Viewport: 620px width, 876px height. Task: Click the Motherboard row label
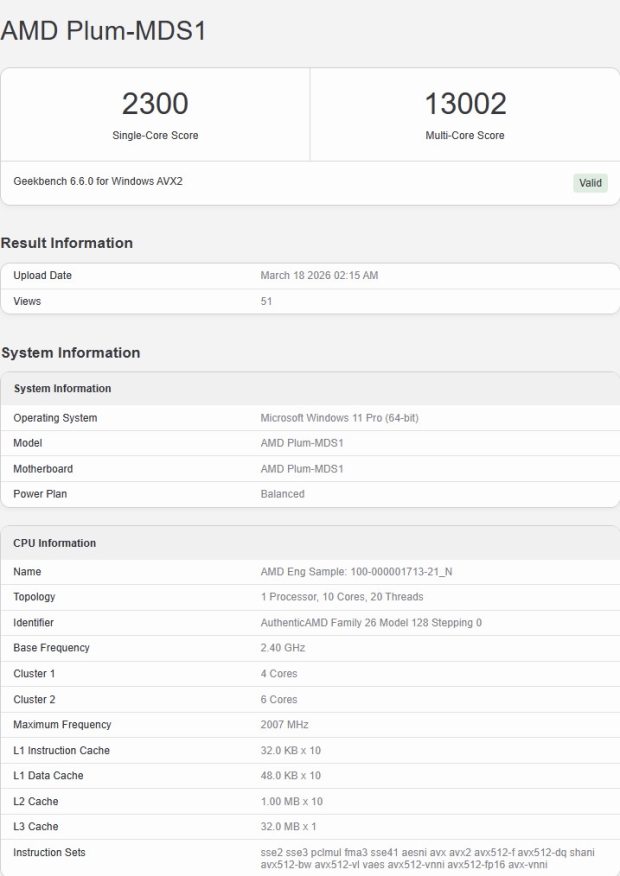pos(43,469)
